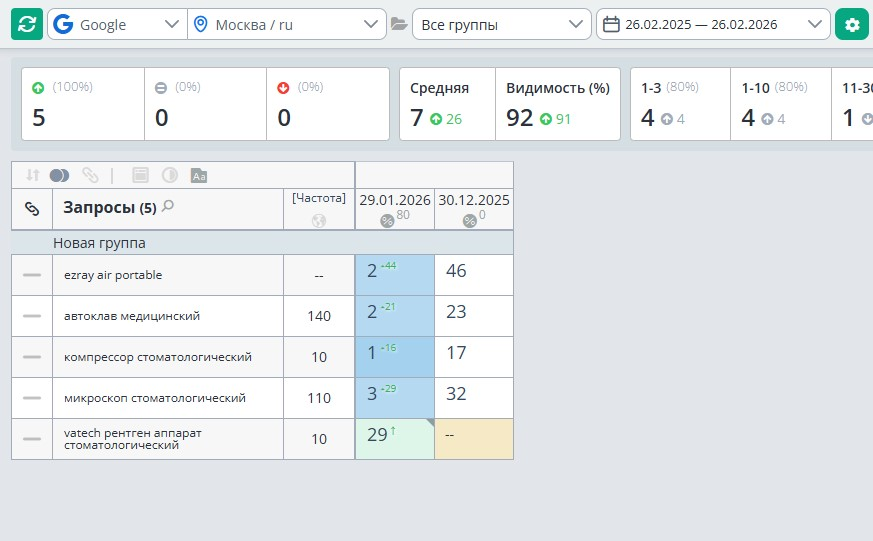Toggle the switch in table toolbar
Image resolution: width=873 pixels, height=541 pixels.
pyautogui.click(x=60, y=175)
